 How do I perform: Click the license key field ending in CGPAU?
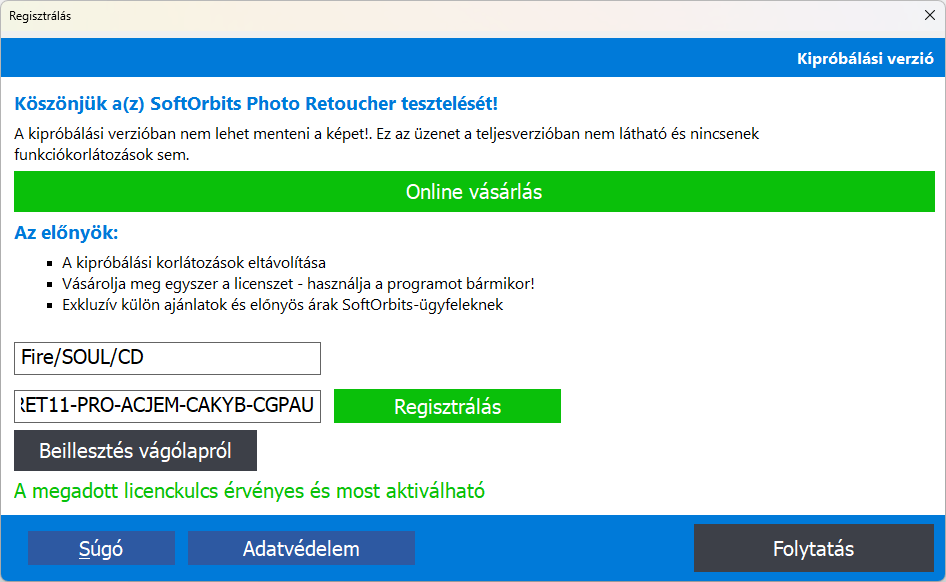[x=167, y=406]
